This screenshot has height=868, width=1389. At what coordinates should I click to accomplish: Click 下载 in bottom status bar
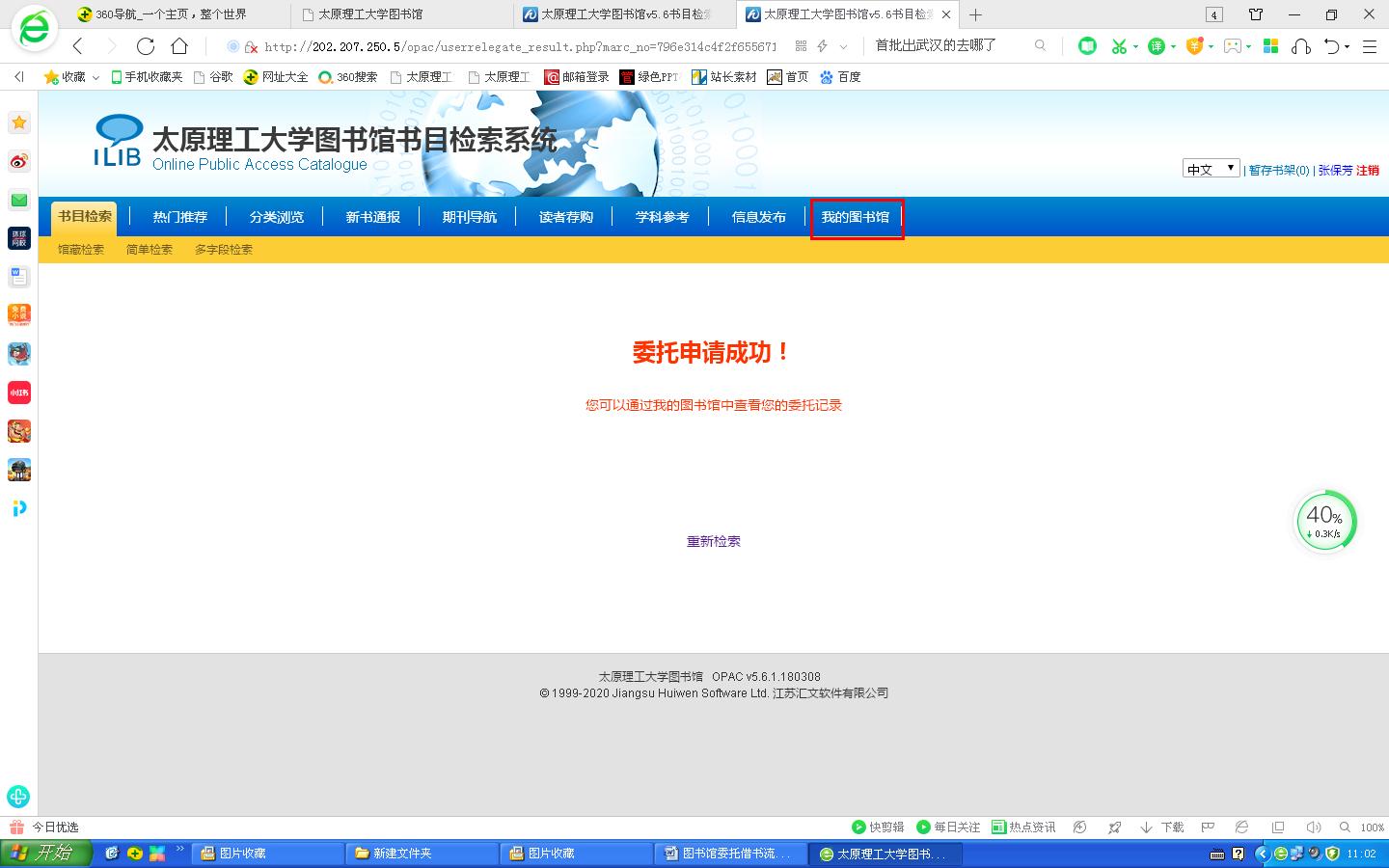(x=1162, y=827)
